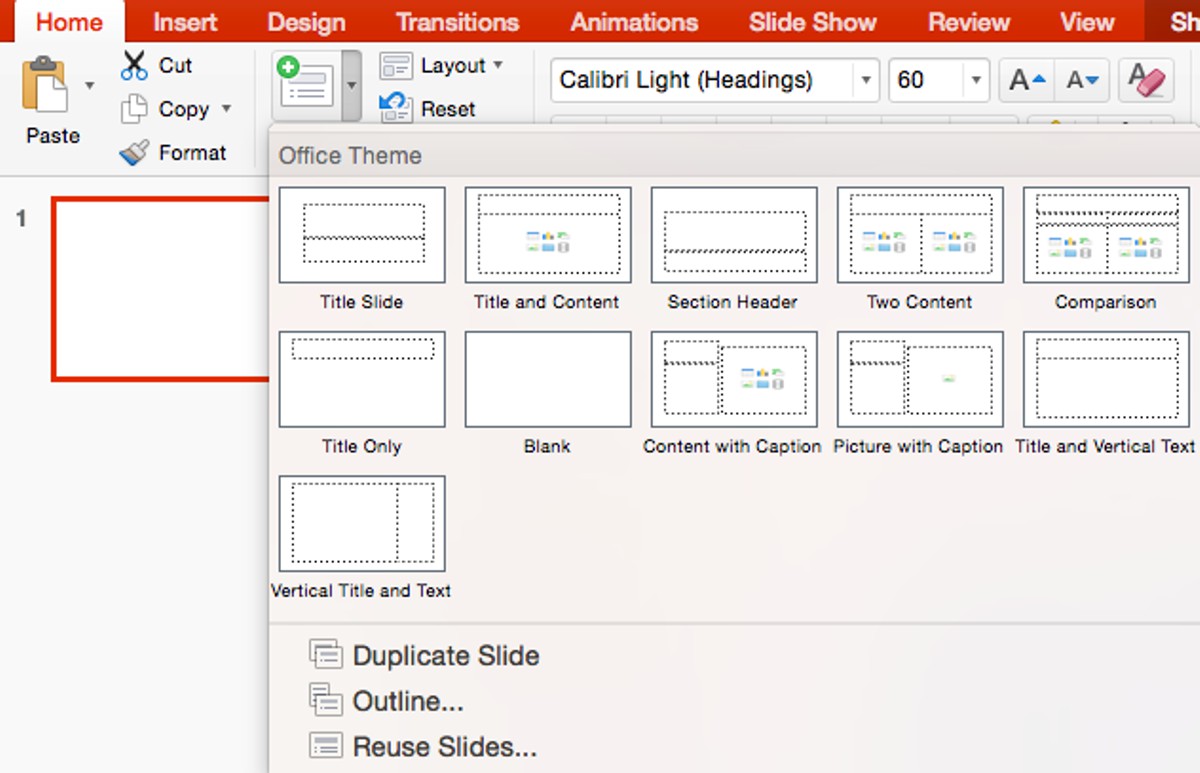Image resolution: width=1200 pixels, height=773 pixels.
Task: Click the Format text label
Action: coord(192,153)
